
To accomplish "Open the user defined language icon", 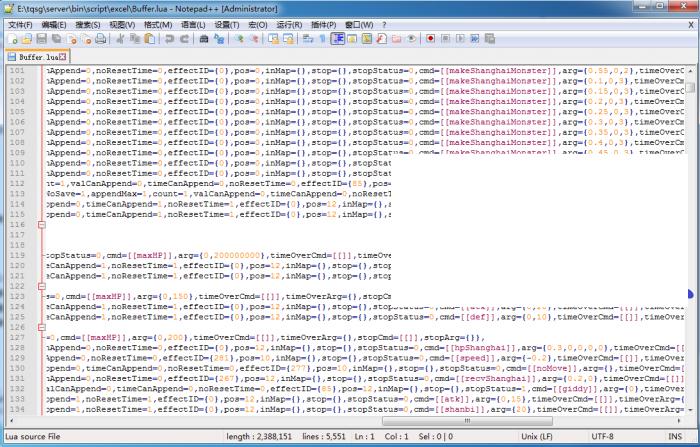I will [x=352, y=39].
